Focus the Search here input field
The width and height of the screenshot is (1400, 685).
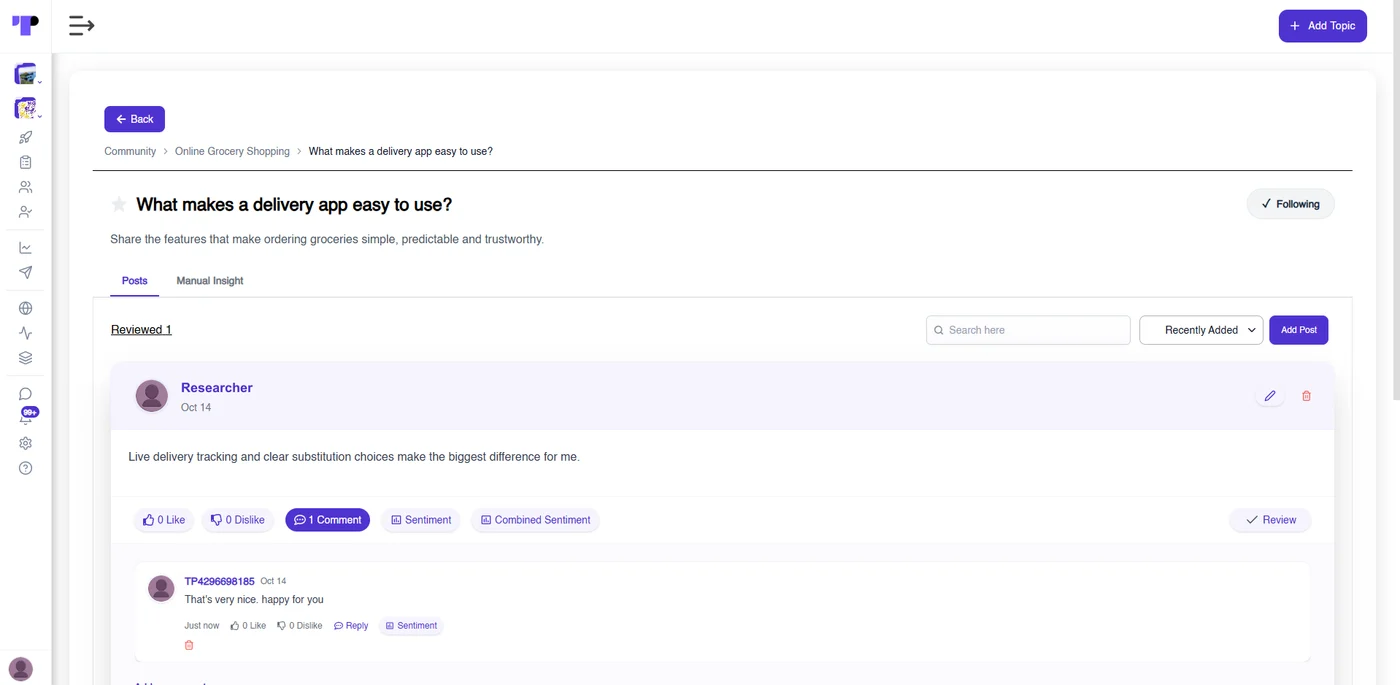(x=1028, y=330)
